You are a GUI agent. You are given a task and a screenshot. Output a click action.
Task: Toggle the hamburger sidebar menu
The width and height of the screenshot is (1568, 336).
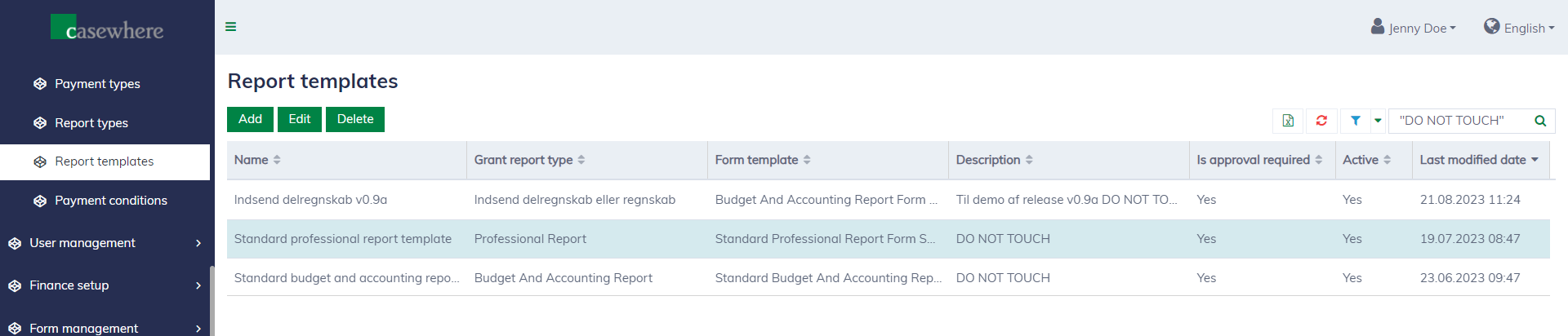(x=231, y=27)
